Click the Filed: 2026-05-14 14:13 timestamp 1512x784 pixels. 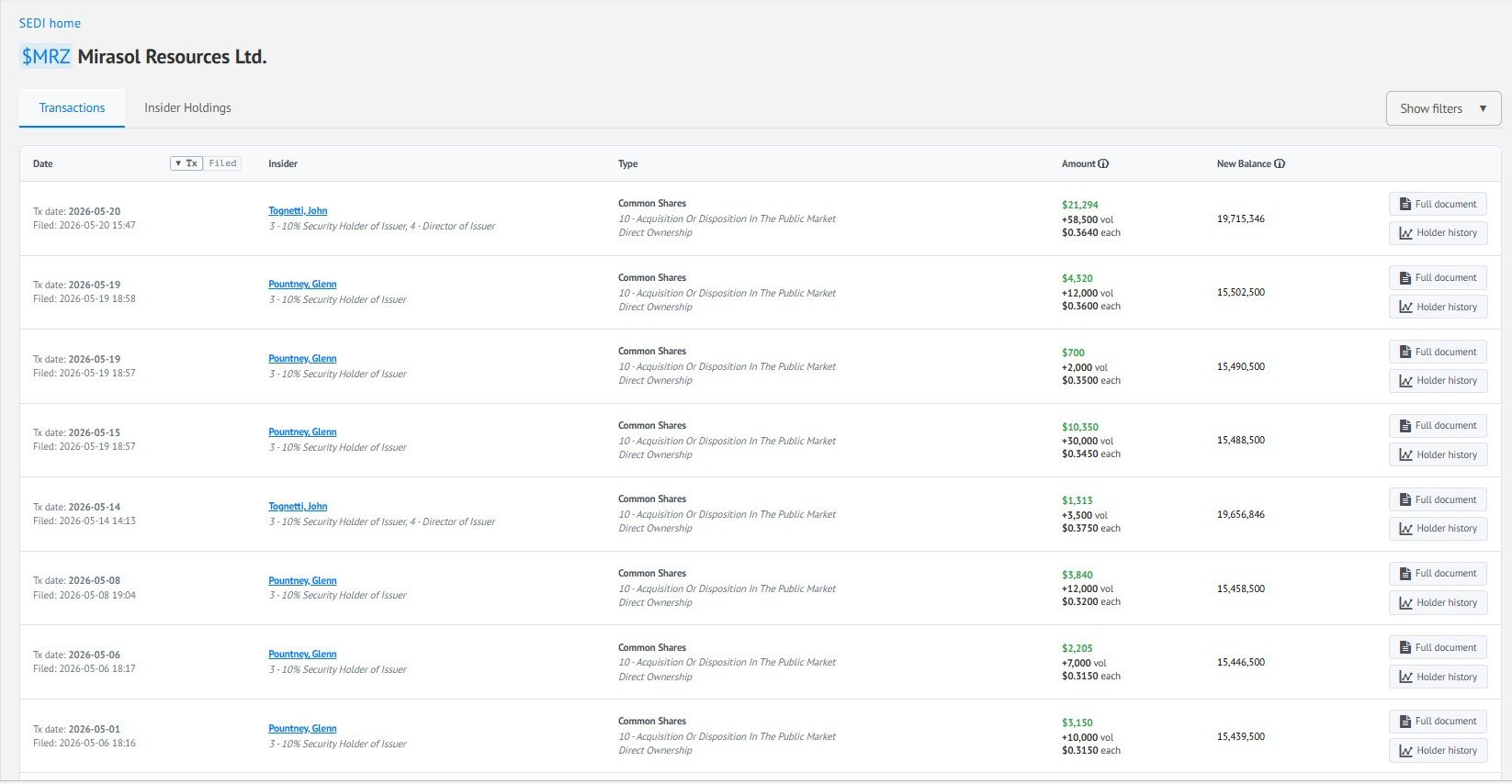(85, 521)
